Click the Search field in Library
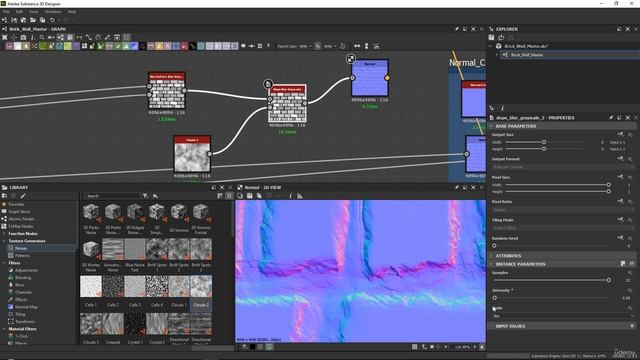Screen dimensions: 640x360 (x=112, y=196)
